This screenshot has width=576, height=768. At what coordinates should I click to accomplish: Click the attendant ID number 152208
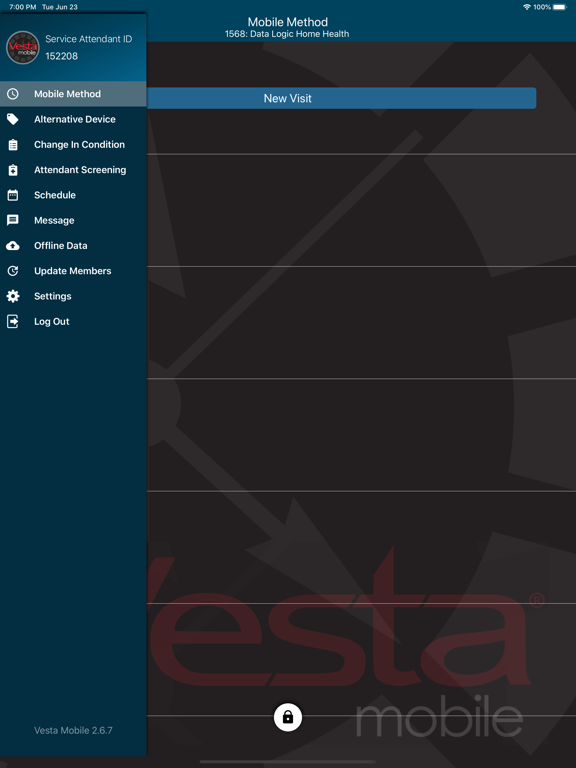coord(62,56)
